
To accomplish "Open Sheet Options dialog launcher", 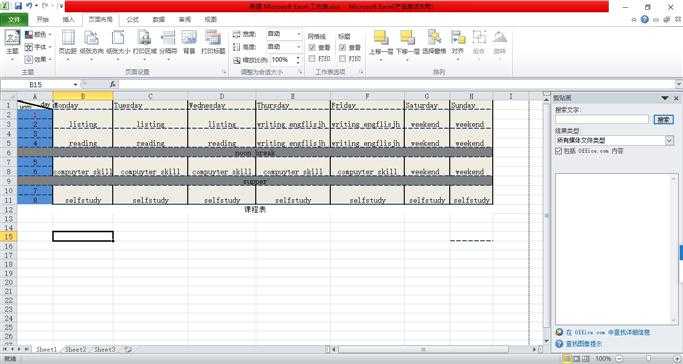I will pyautogui.click(x=361, y=72).
